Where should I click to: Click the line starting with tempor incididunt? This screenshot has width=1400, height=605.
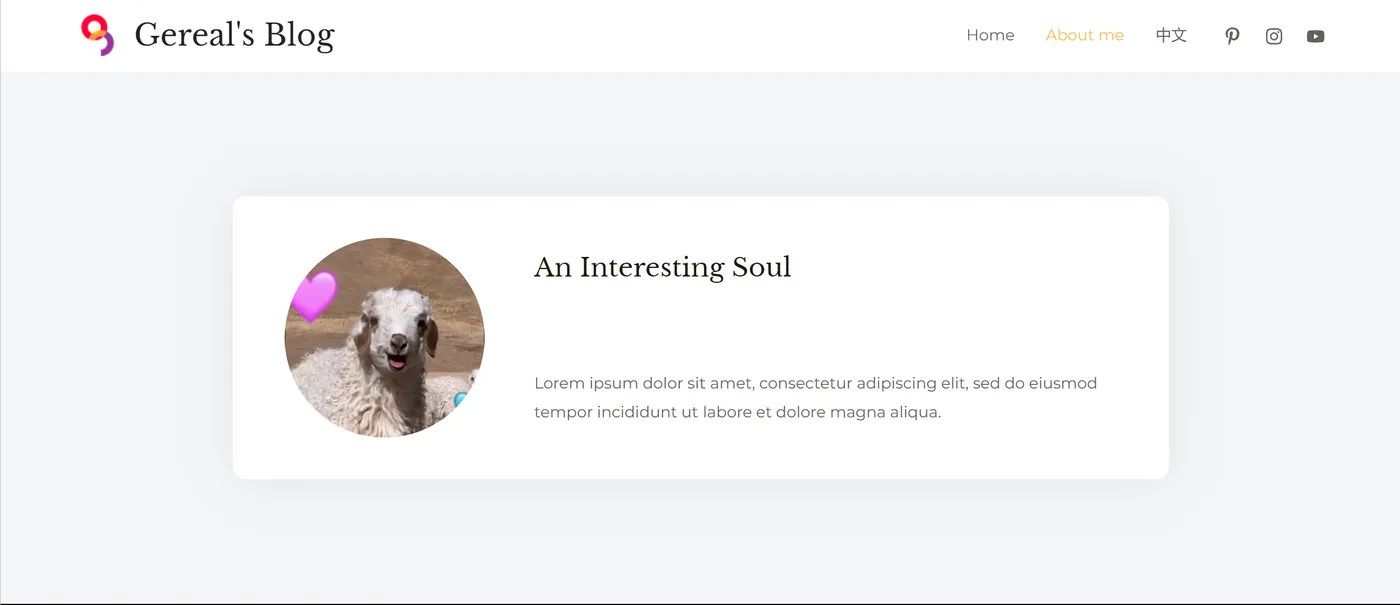click(x=737, y=412)
